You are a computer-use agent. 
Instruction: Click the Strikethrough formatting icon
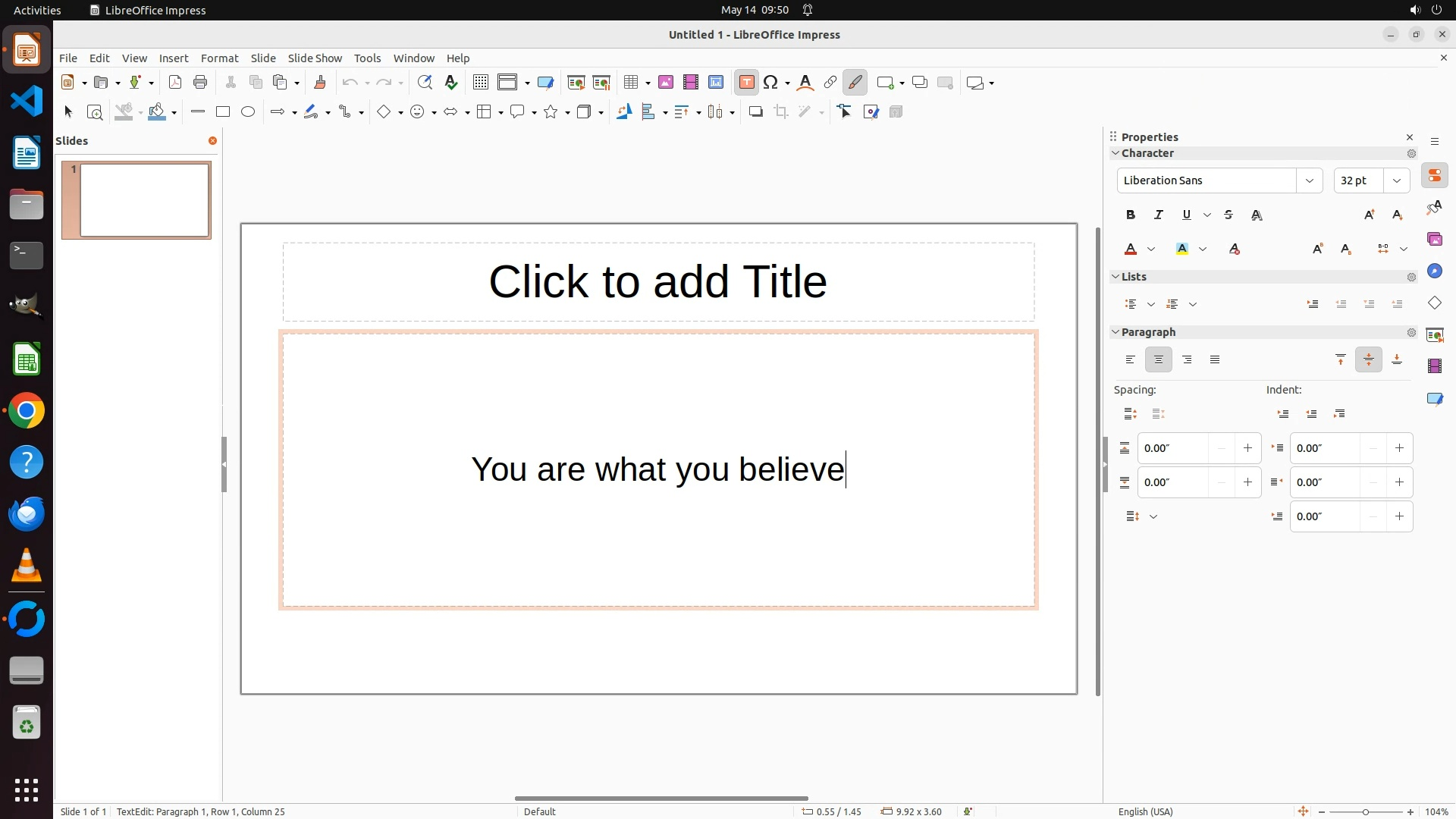coord(1228,215)
